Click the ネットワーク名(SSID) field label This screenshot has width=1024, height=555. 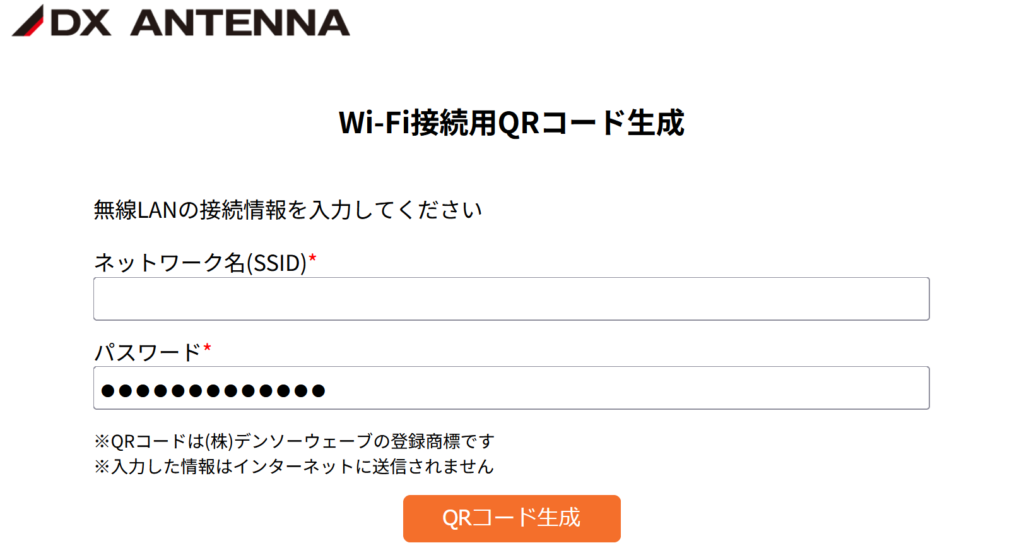(199, 263)
